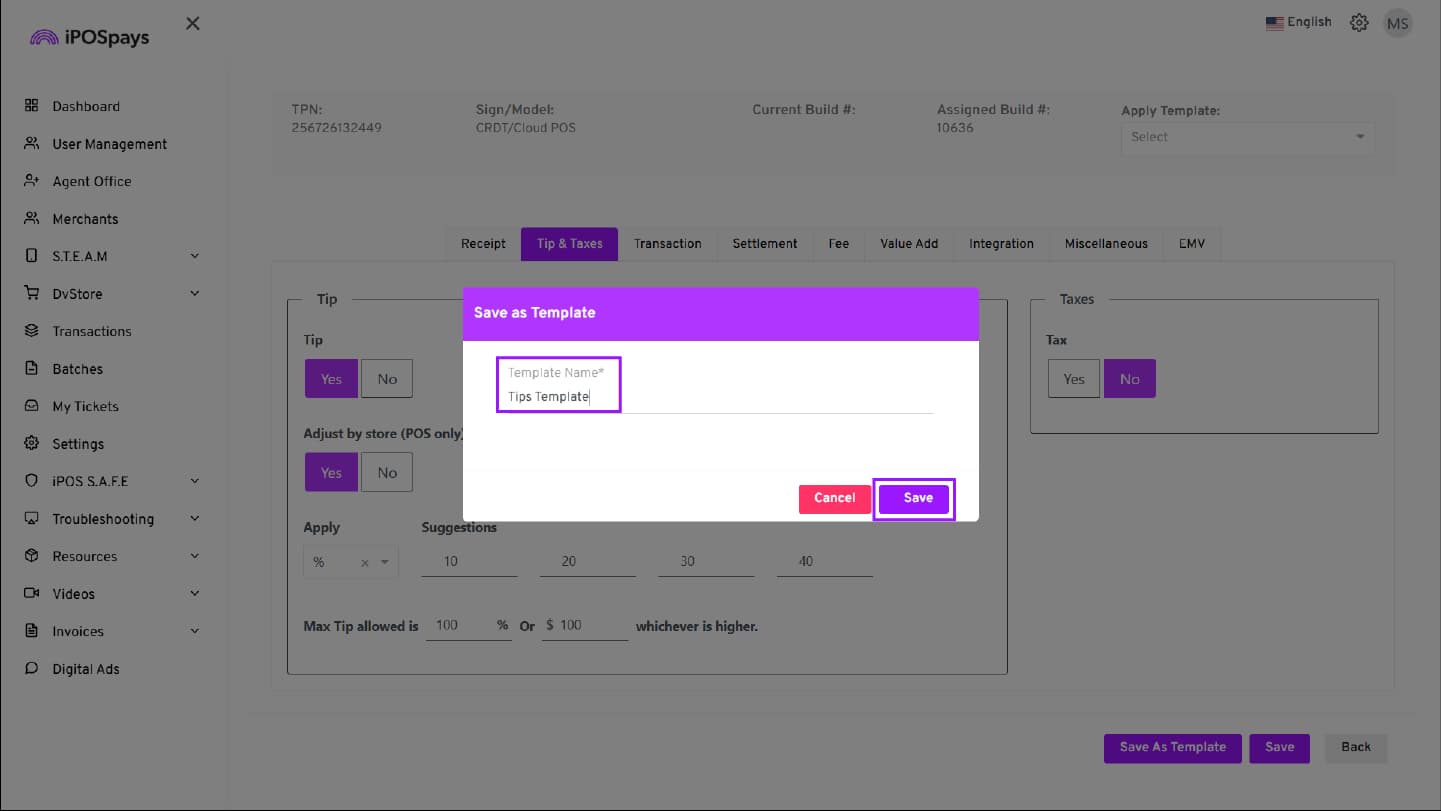Close the sidebar with the X icon

(x=193, y=23)
